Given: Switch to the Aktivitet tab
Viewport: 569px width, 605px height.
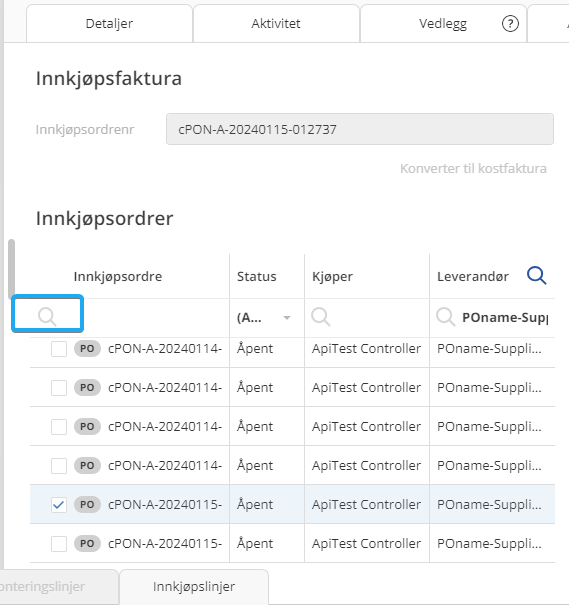Looking at the screenshot, I should (x=276, y=24).
